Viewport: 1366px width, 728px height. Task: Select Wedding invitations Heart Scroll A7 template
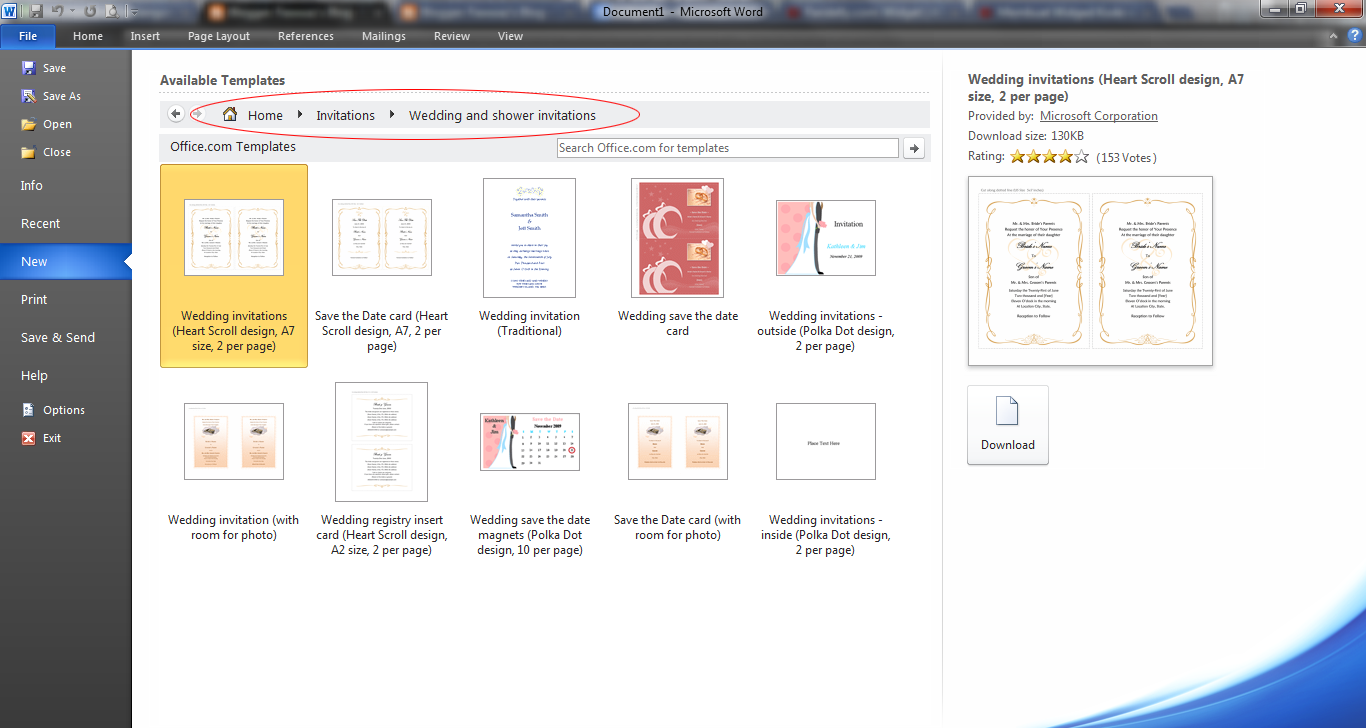coord(234,266)
